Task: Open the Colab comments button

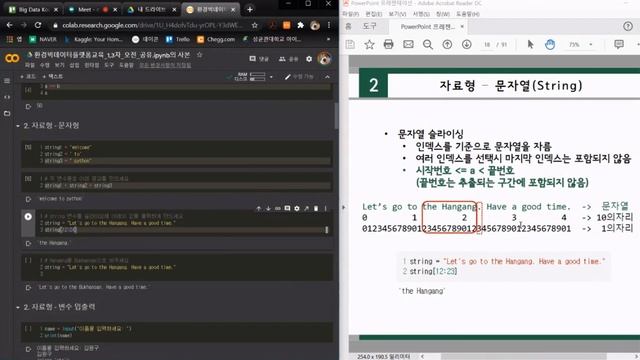Action: pos(259,59)
